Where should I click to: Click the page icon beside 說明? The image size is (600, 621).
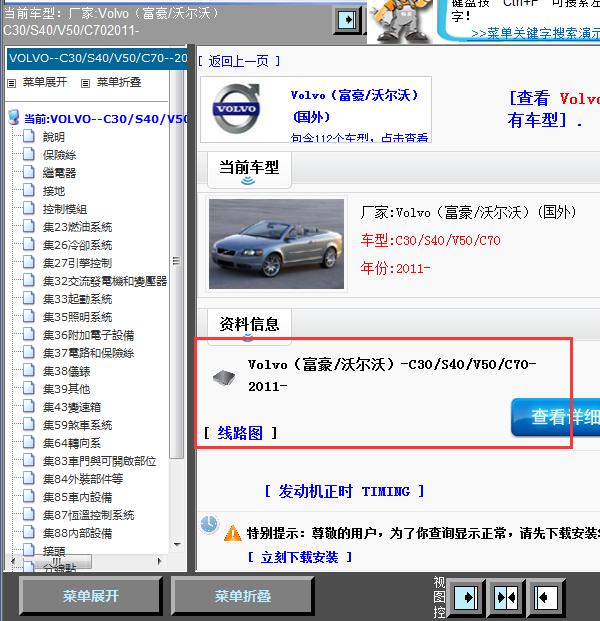pyautogui.click(x=29, y=135)
